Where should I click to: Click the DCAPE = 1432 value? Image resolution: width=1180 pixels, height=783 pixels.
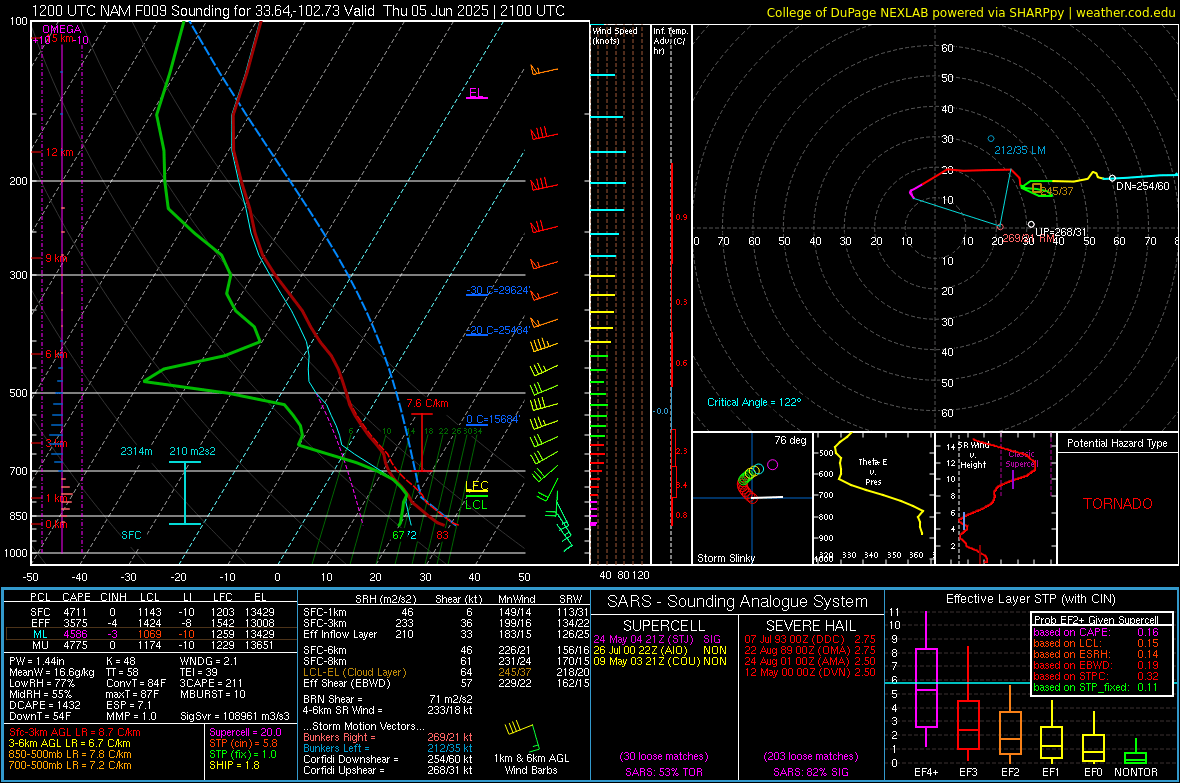click(44, 705)
